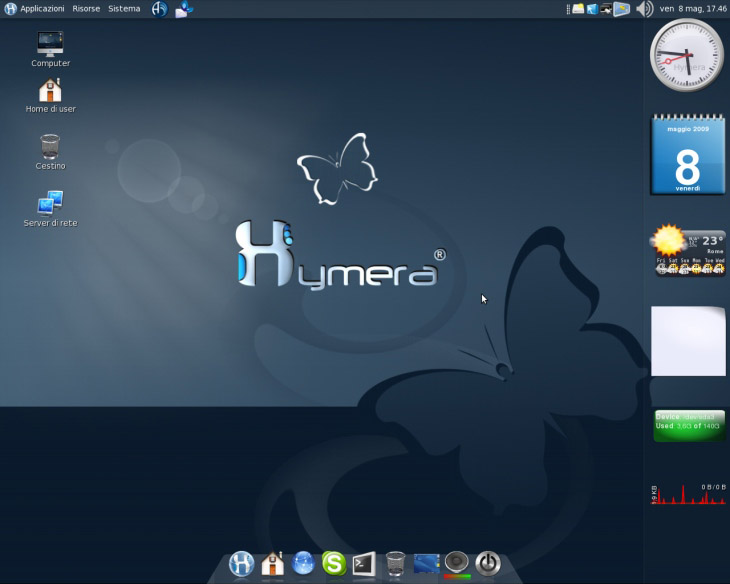
Task: Open the terminal from the dock
Action: 364,564
